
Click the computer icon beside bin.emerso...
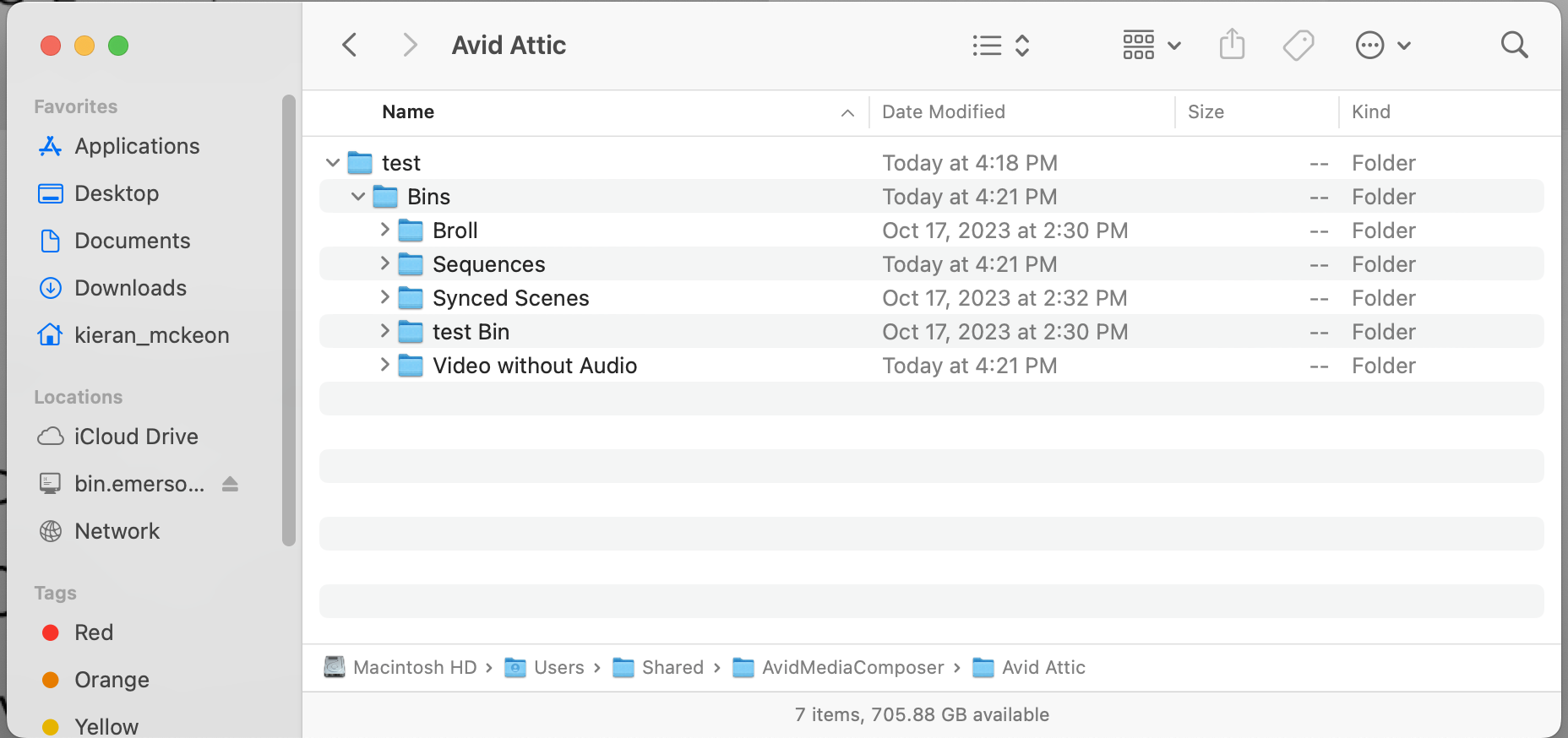click(51, 484)
